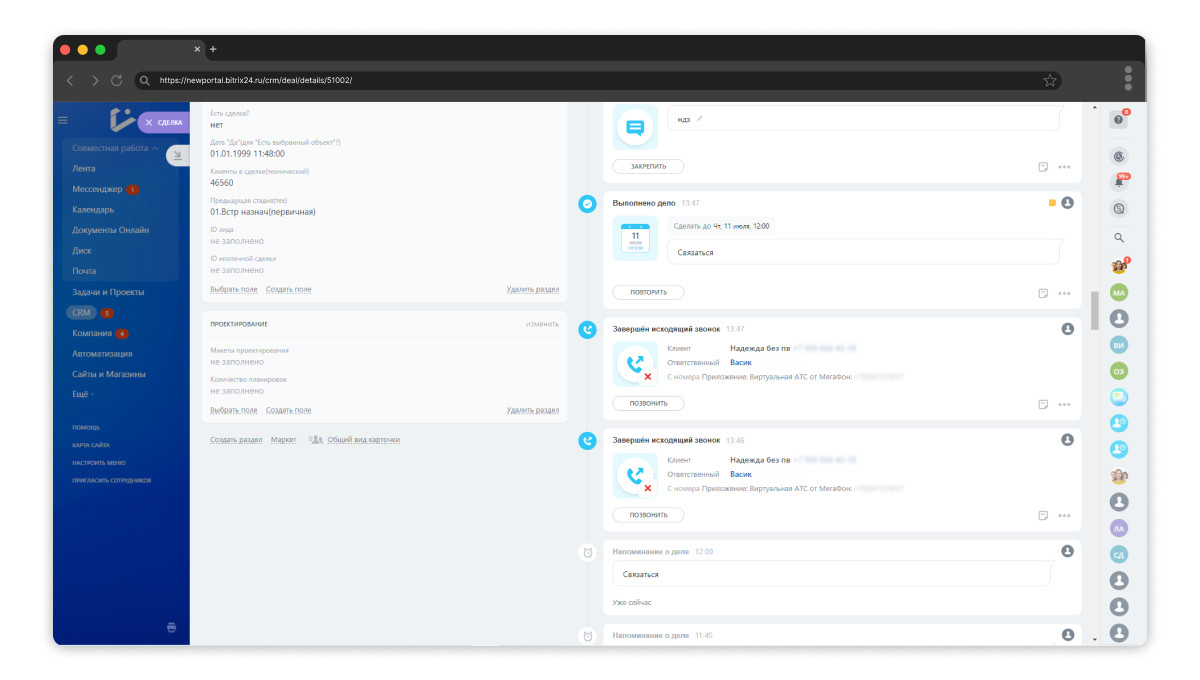This screenshot has height=680, width=1200.
Task: Click the clock-like icon below the help icon
Action: click(x=1119, y=156)
